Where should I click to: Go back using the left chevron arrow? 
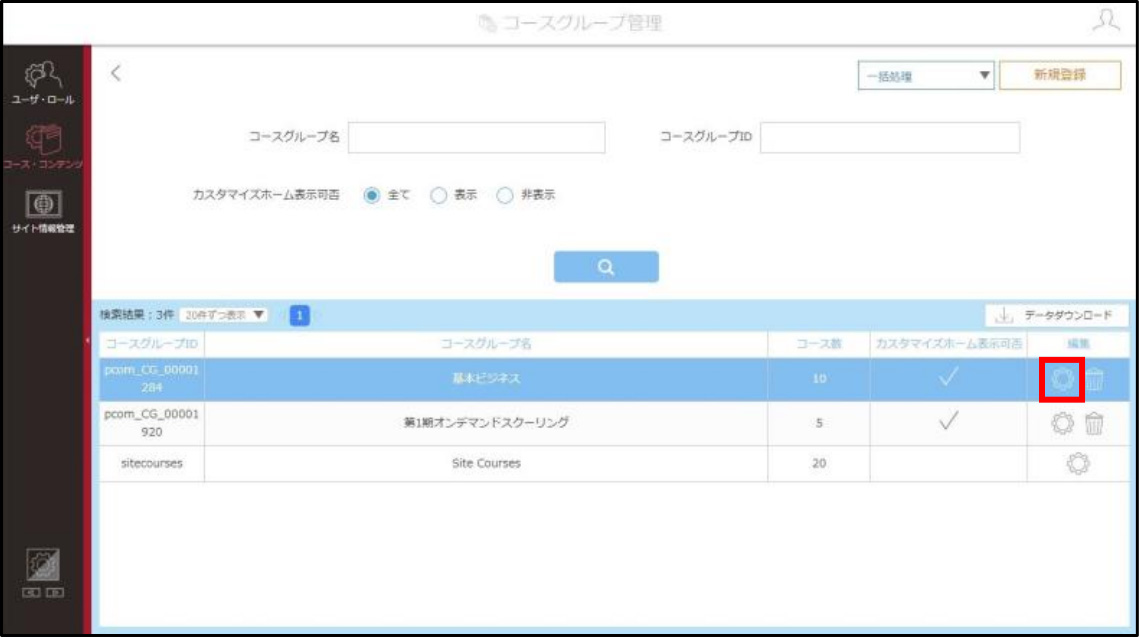pos(115,73)
